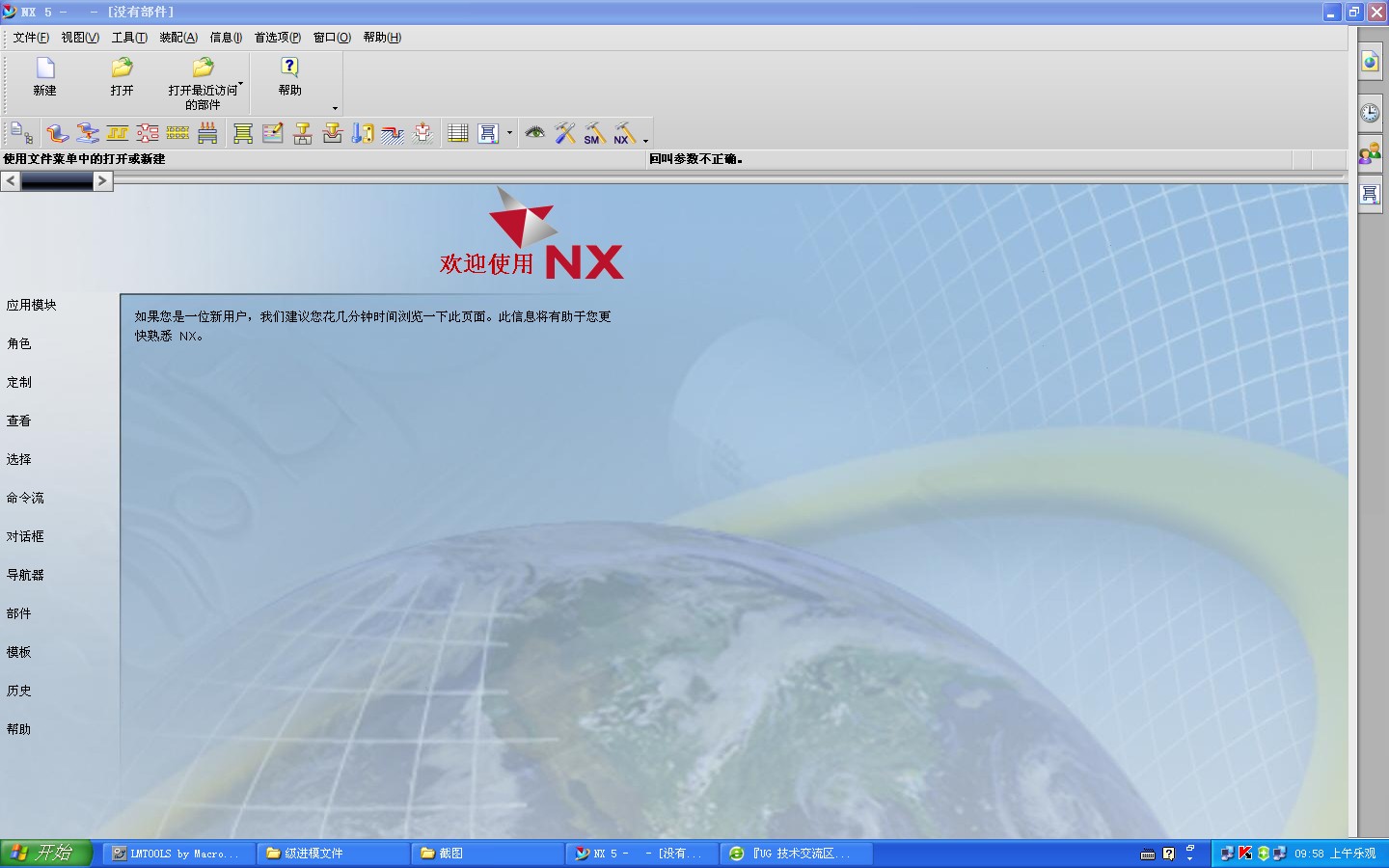Select 角色 in the welcome sidebar
The width and height of the screenshot is (1389, 868).
click(19, 343)
